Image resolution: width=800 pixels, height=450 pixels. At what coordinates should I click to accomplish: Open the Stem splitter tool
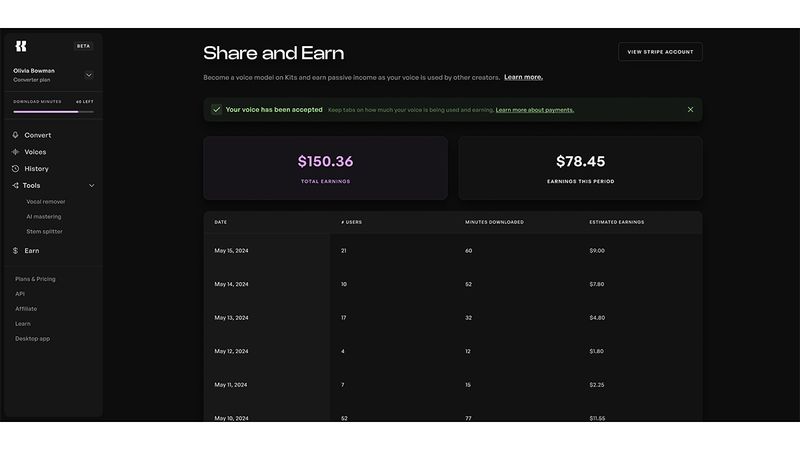click(x=44, y=232)
